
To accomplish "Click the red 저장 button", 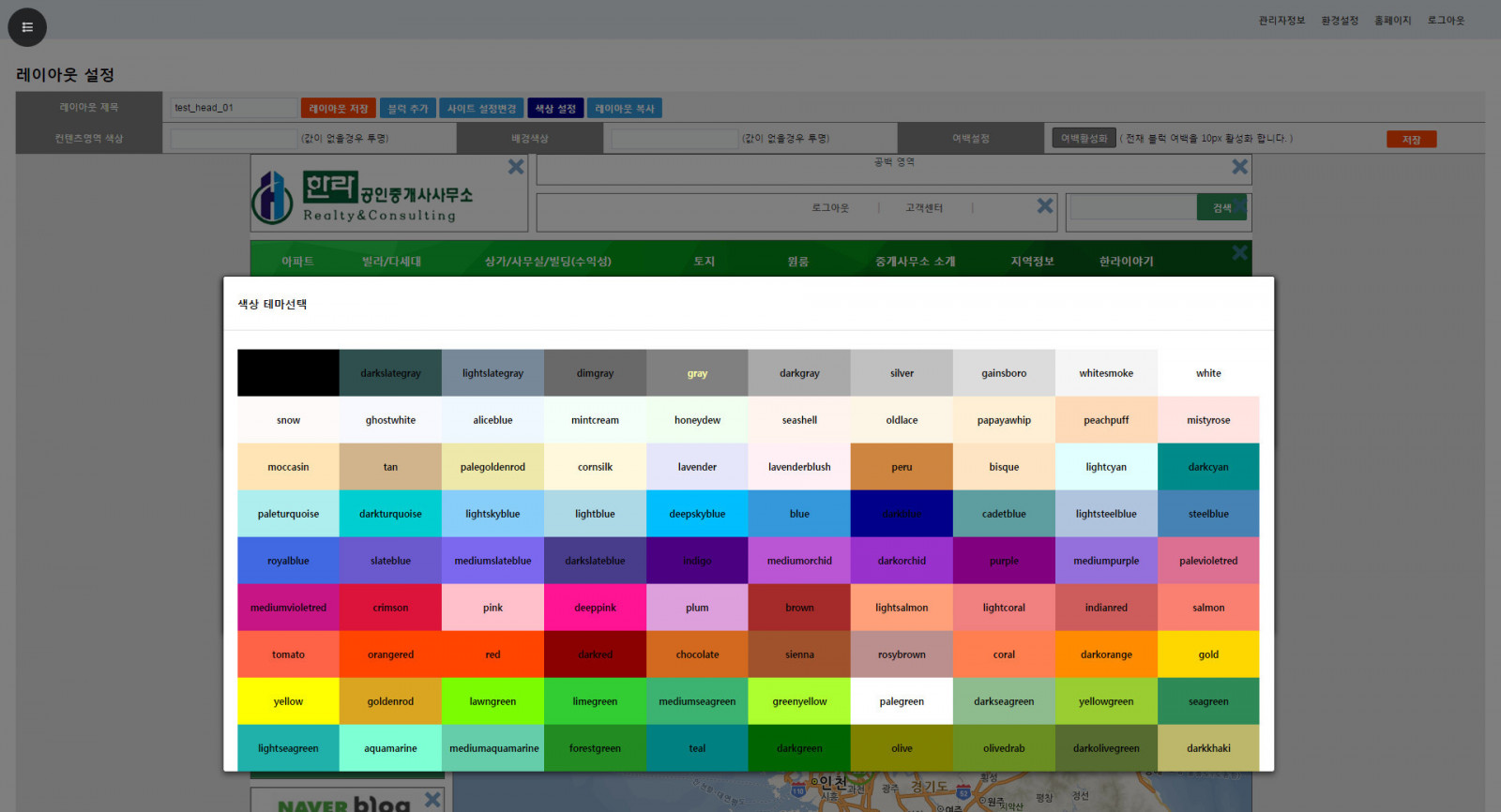I will point(1411,140).
